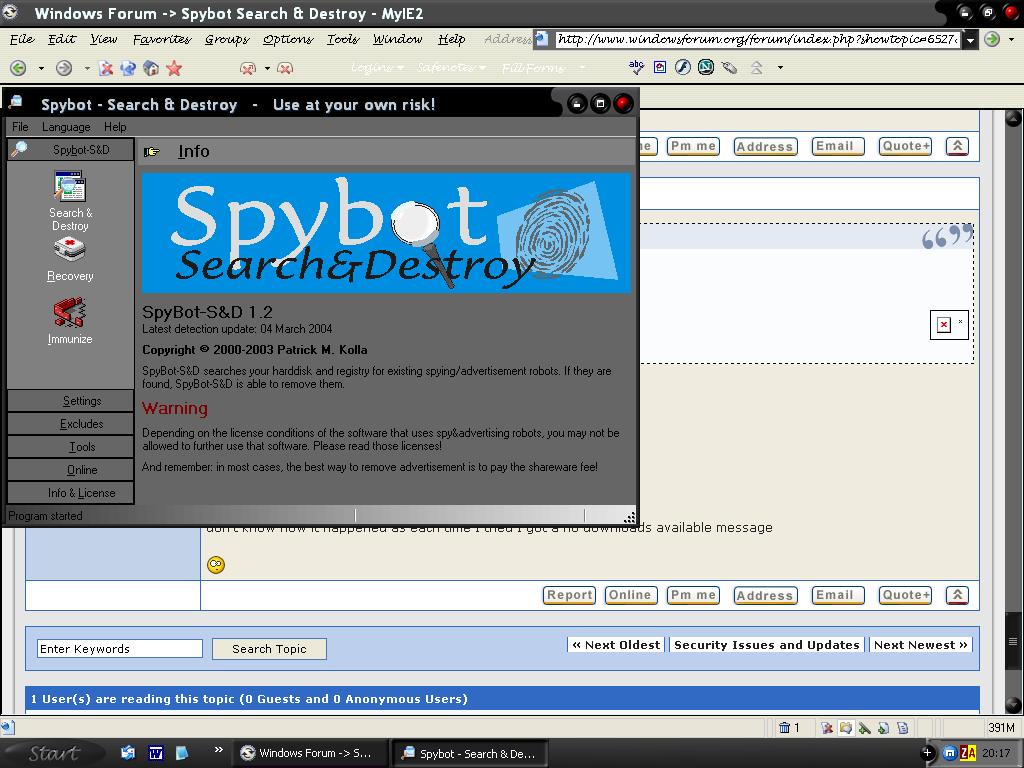Open the address bar URL dropdown
1024x768 pixels.
point(970,39)
